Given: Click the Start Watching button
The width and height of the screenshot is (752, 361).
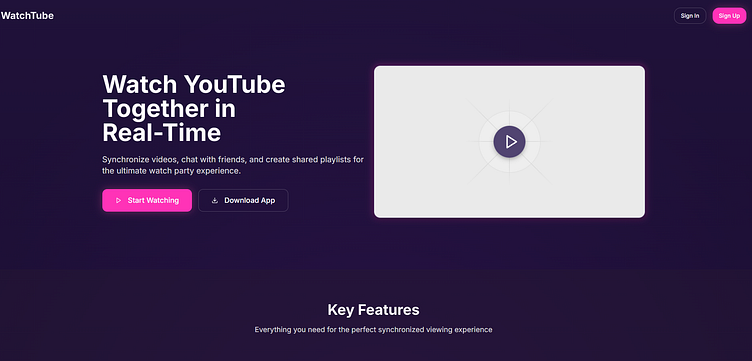Looking at the screenshot, I should 147,200.
